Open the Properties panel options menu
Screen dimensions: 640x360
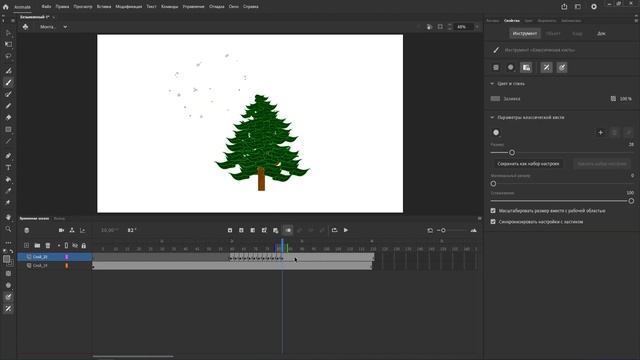636,20
